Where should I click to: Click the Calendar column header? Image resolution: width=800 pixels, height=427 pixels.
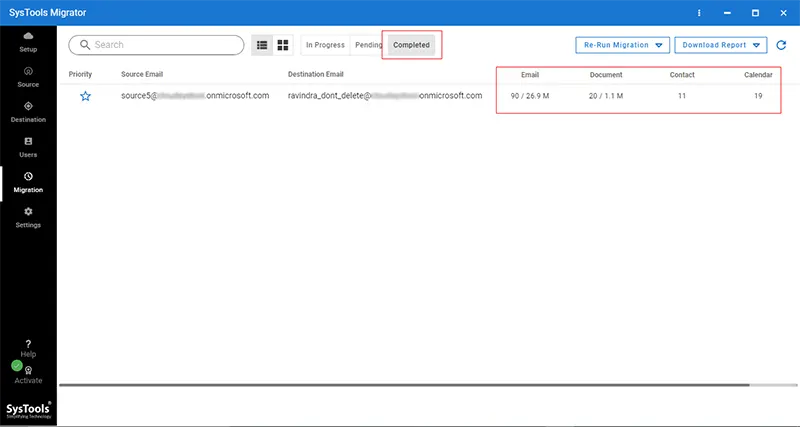[758, 75]
